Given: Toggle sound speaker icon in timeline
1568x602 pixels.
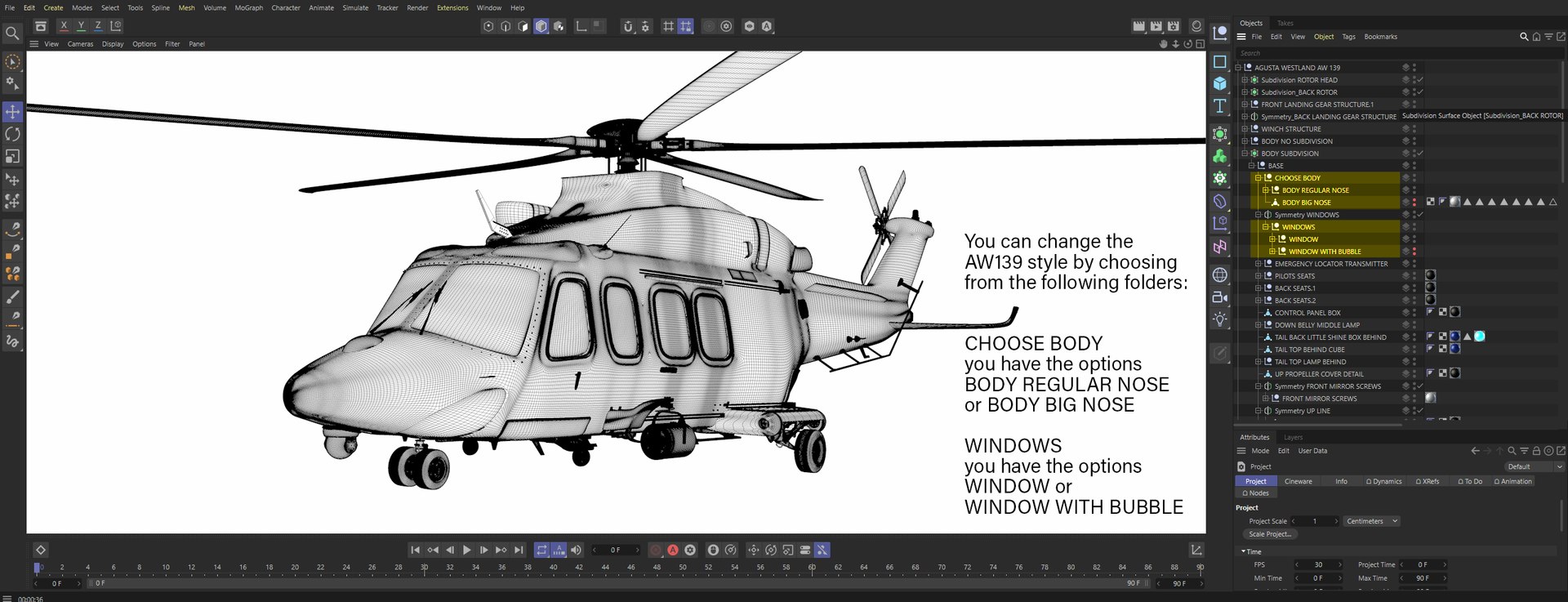Looking at the screenshot, I should point(576,550).
